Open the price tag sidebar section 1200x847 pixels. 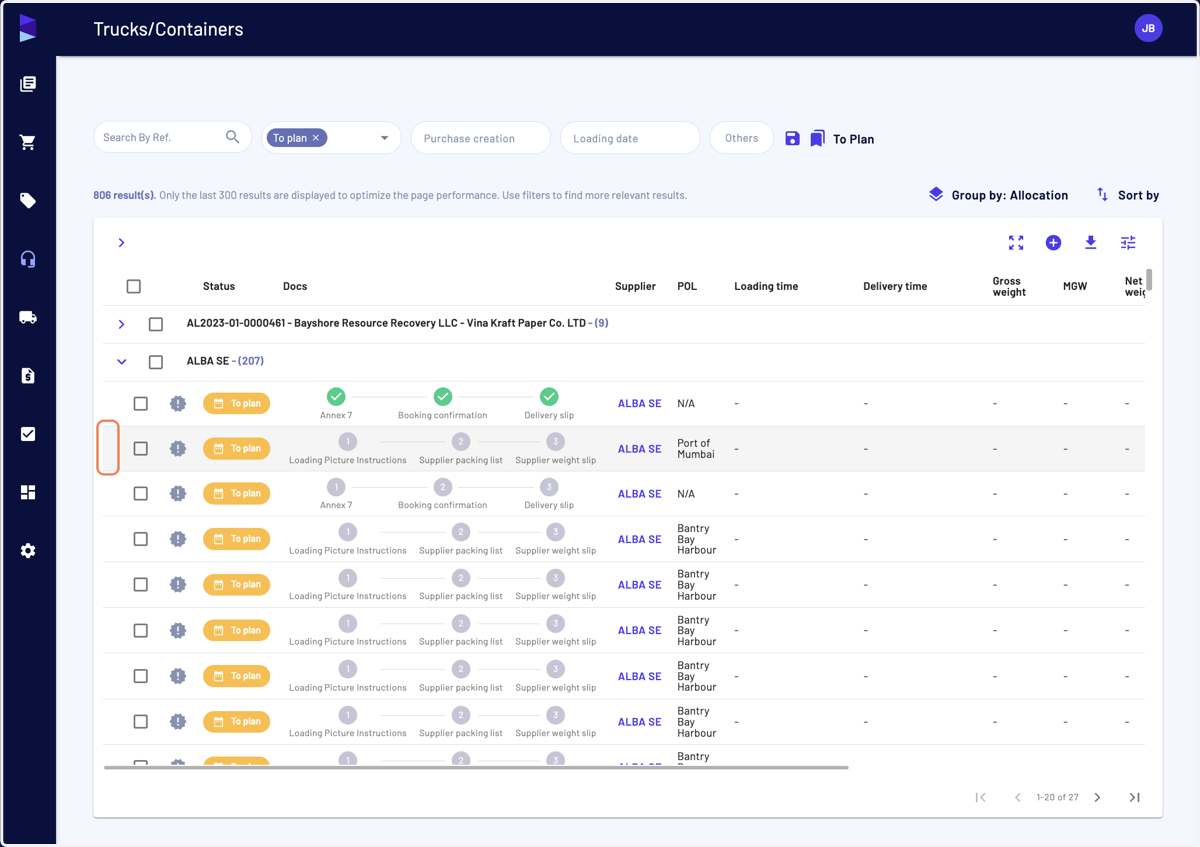(x=28, y=201)
